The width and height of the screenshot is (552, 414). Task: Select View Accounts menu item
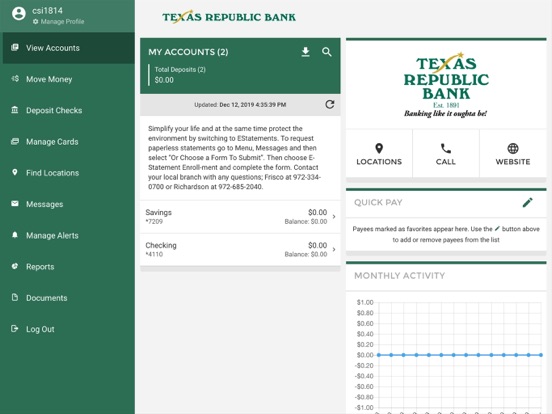click(x=69, y=48)
